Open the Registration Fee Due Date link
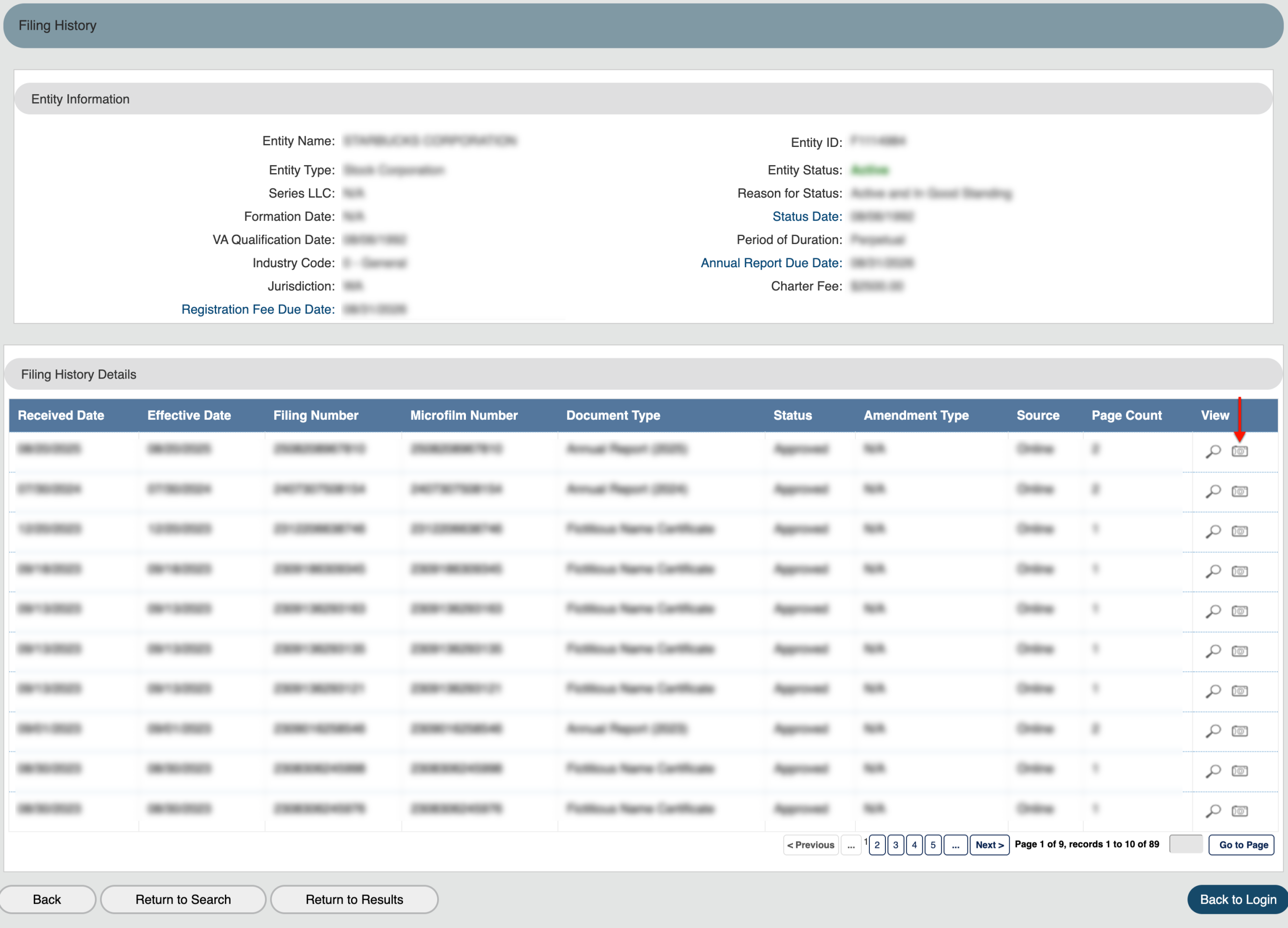1288x928 pixels. tap(258, 310)
